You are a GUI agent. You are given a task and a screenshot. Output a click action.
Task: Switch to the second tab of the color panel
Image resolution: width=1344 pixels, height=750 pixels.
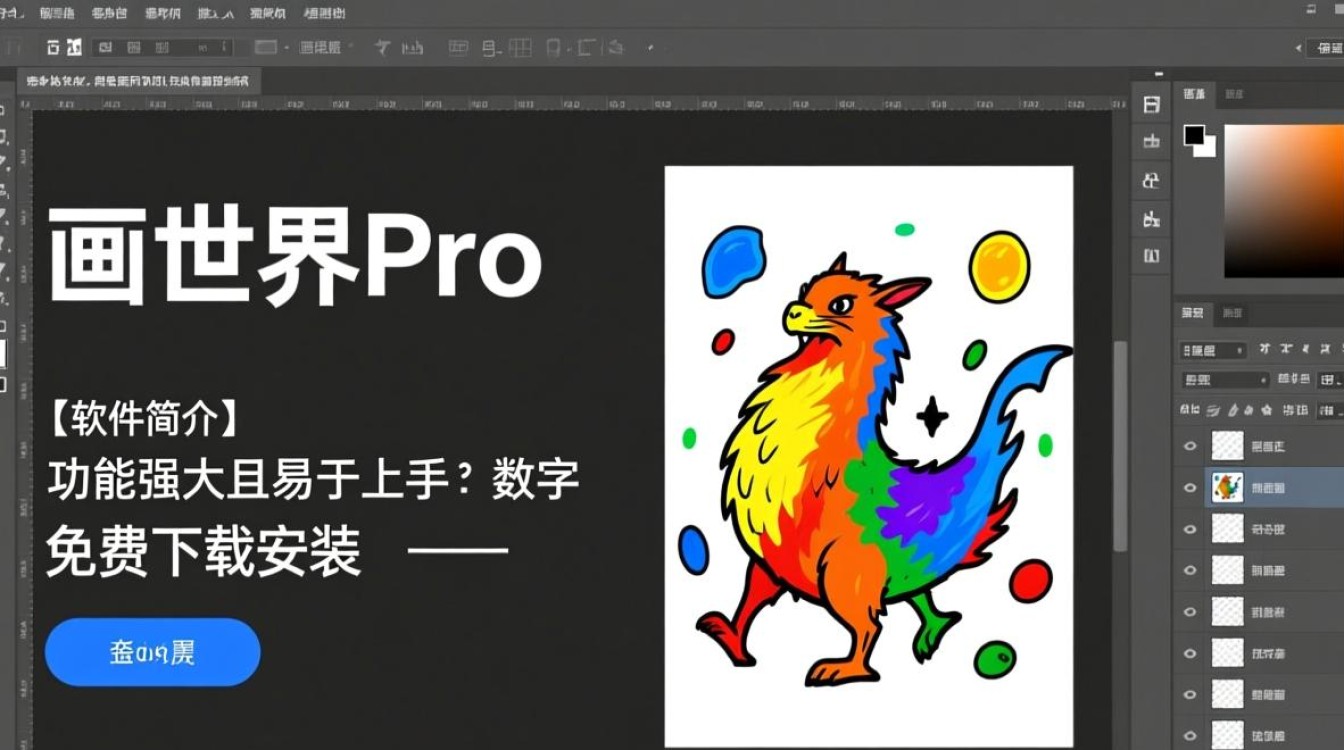[1235, 92]
